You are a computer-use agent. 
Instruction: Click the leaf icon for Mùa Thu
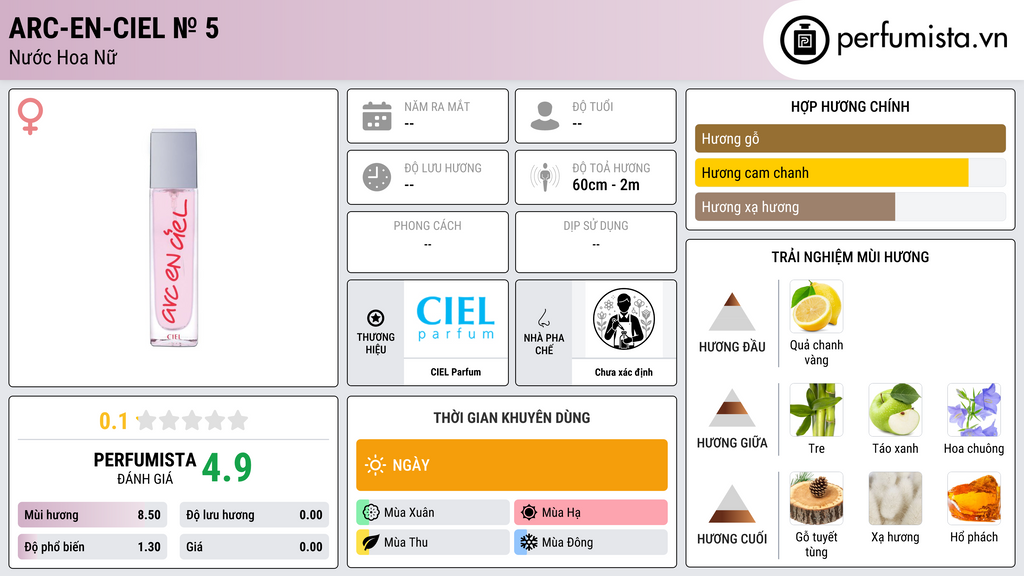pyautogui.click(x=371, y=542)
